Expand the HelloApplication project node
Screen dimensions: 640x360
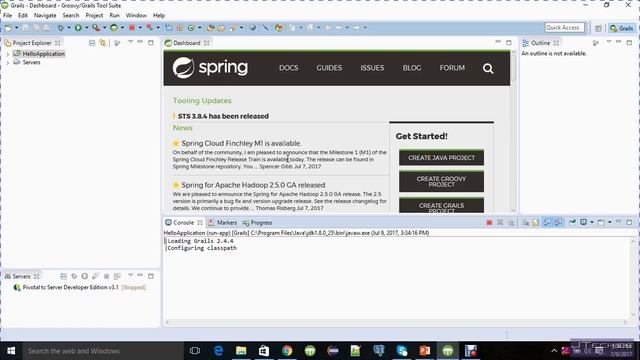click(x=8, y=54)
